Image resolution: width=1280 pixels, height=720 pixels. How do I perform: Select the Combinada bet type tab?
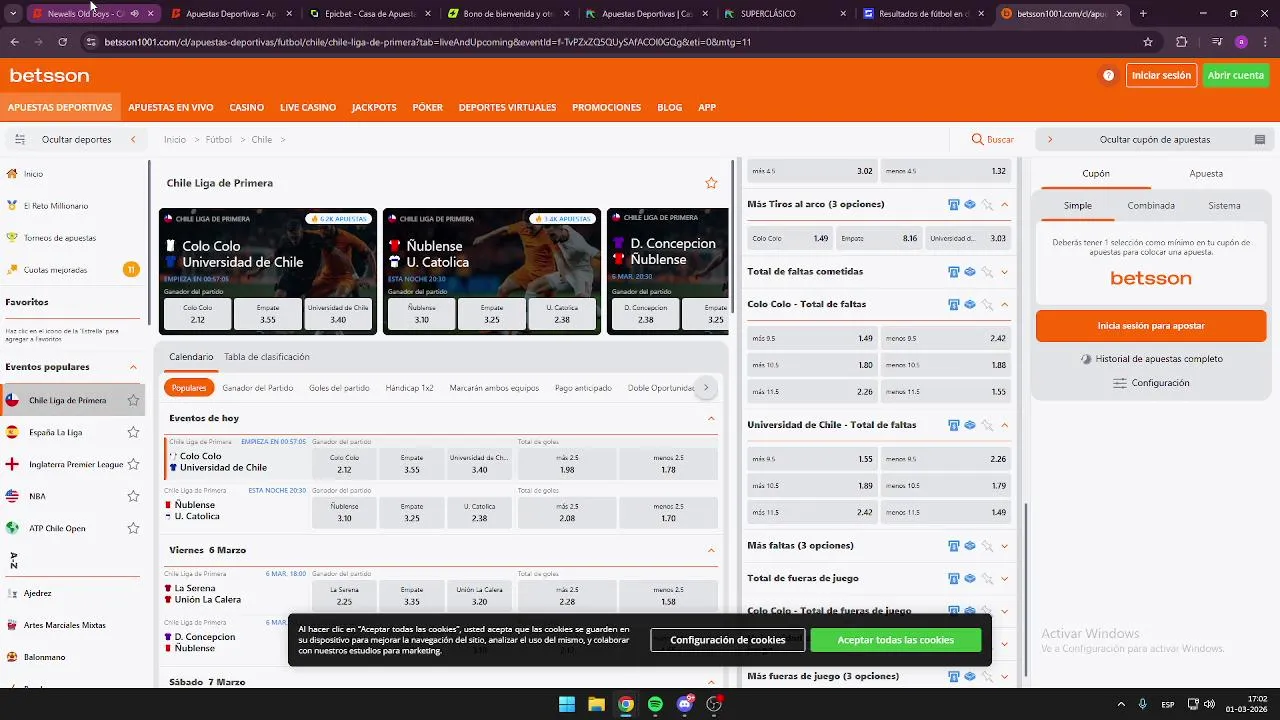click(1151, 205)
